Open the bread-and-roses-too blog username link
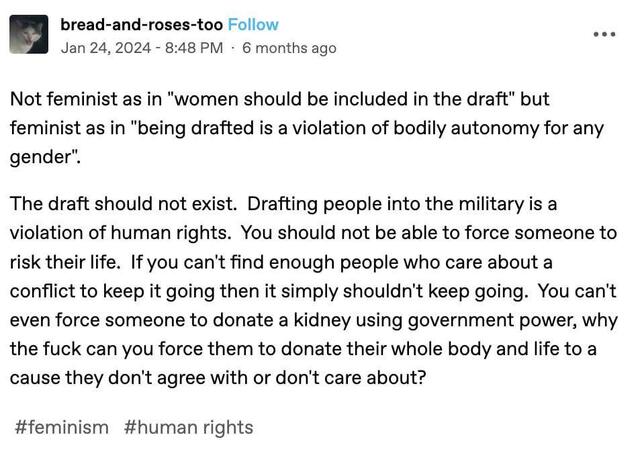The width and height of the screenshot is (638, 470). click(x=141, y=24)
